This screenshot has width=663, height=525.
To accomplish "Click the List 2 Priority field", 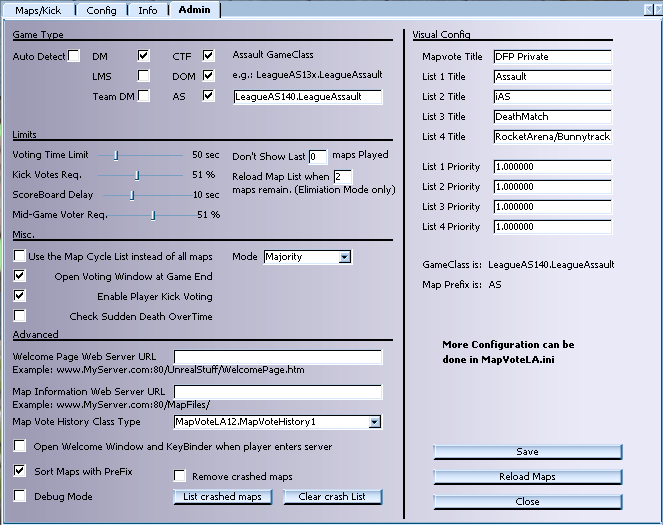I will (552, 187).
